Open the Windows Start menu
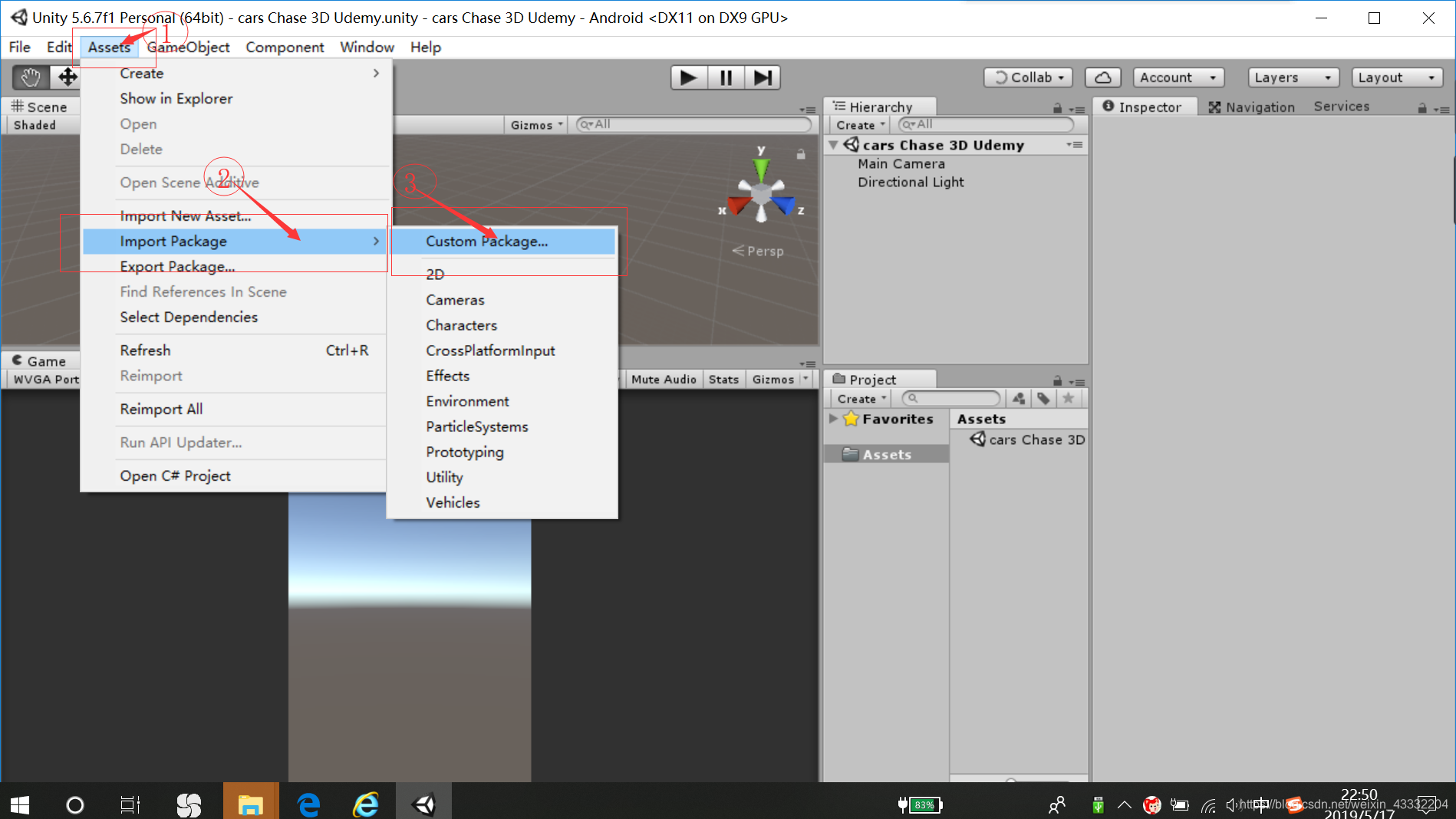Screen dimensions: 1456x819 click(x=20, y=804)
